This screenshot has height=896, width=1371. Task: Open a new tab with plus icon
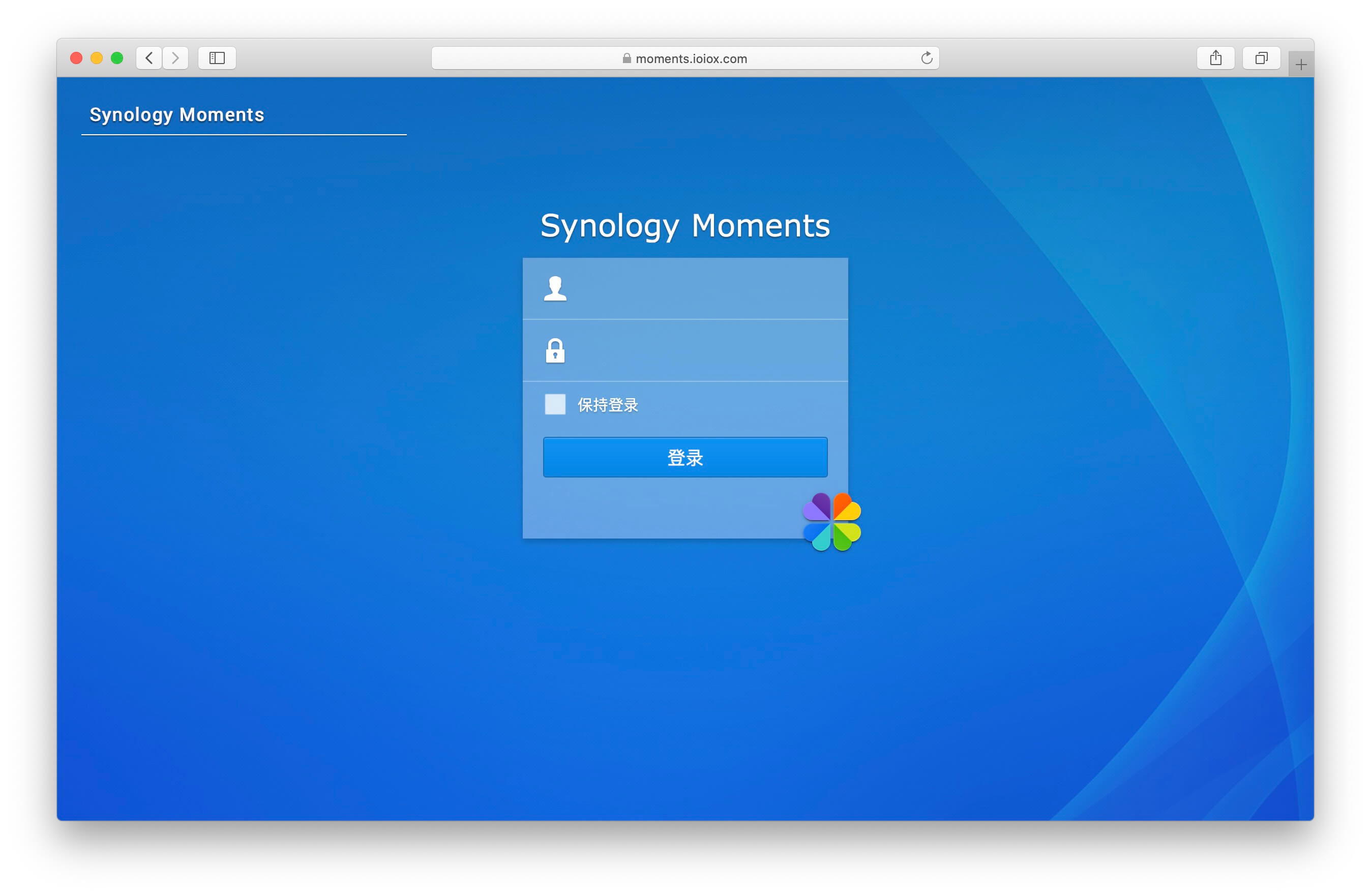(x=1301, y=65)
